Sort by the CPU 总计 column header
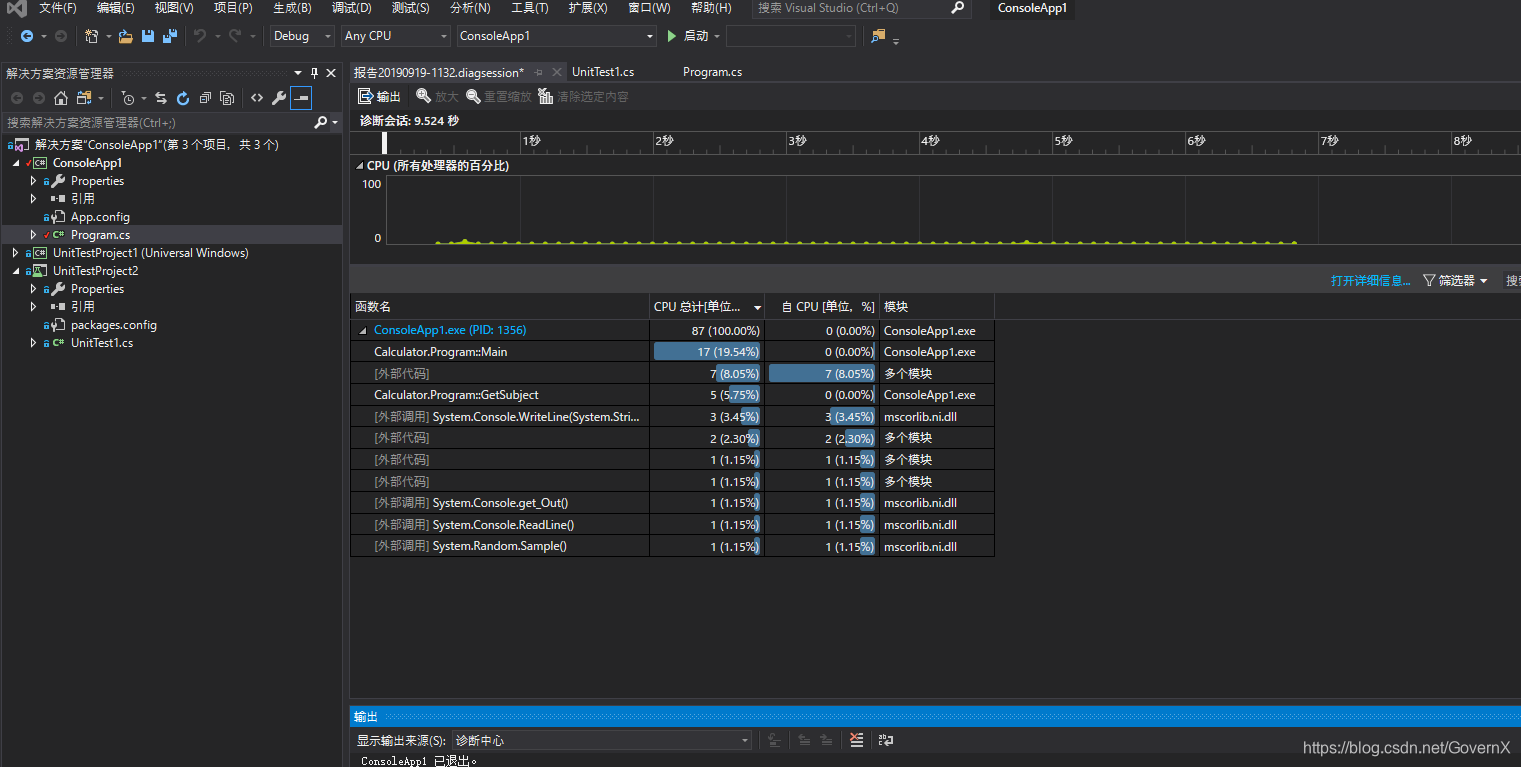 click(707, 307)
